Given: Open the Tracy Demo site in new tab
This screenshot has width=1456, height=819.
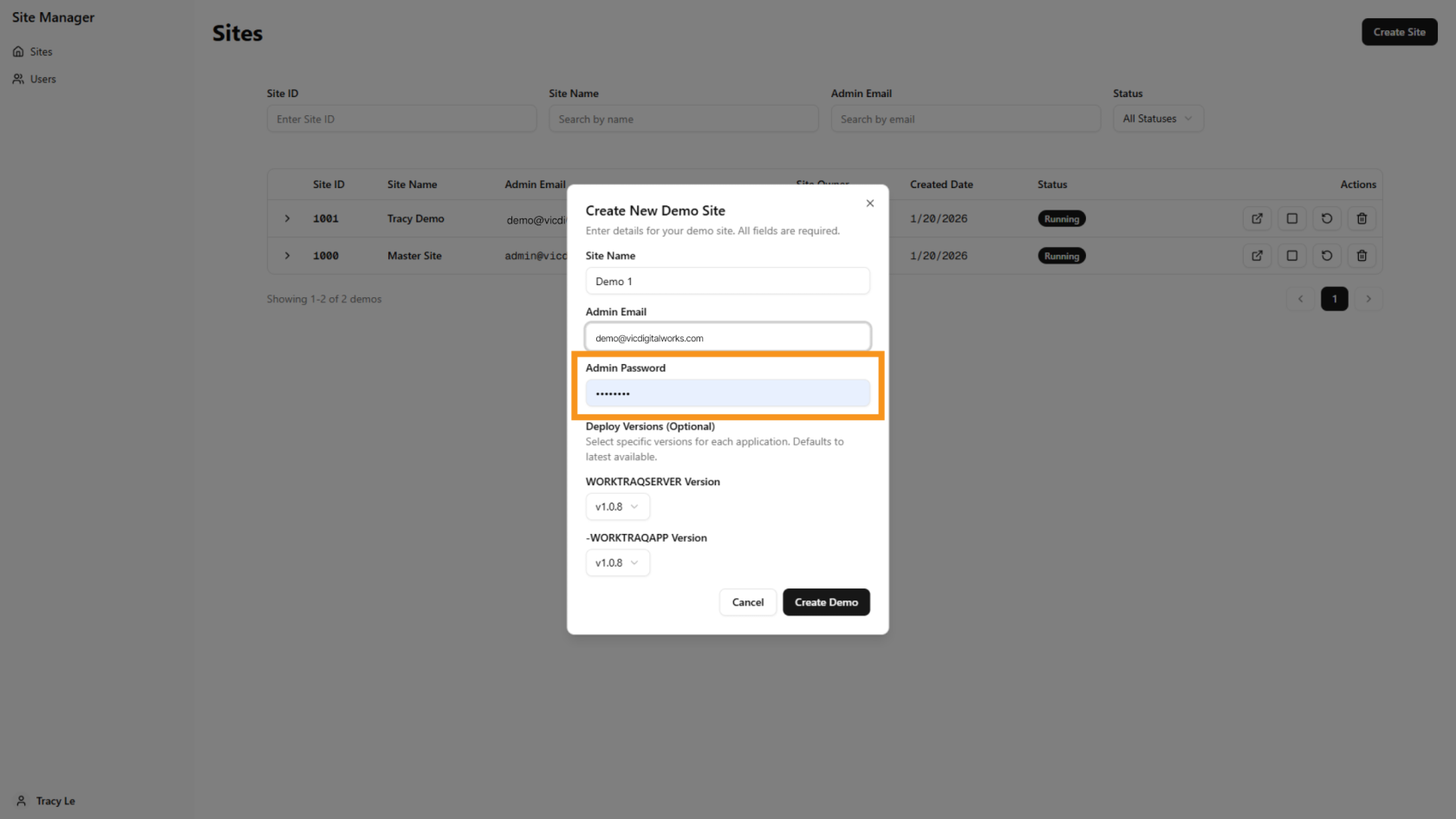Looking at the screenshot, I should 1257,218.
